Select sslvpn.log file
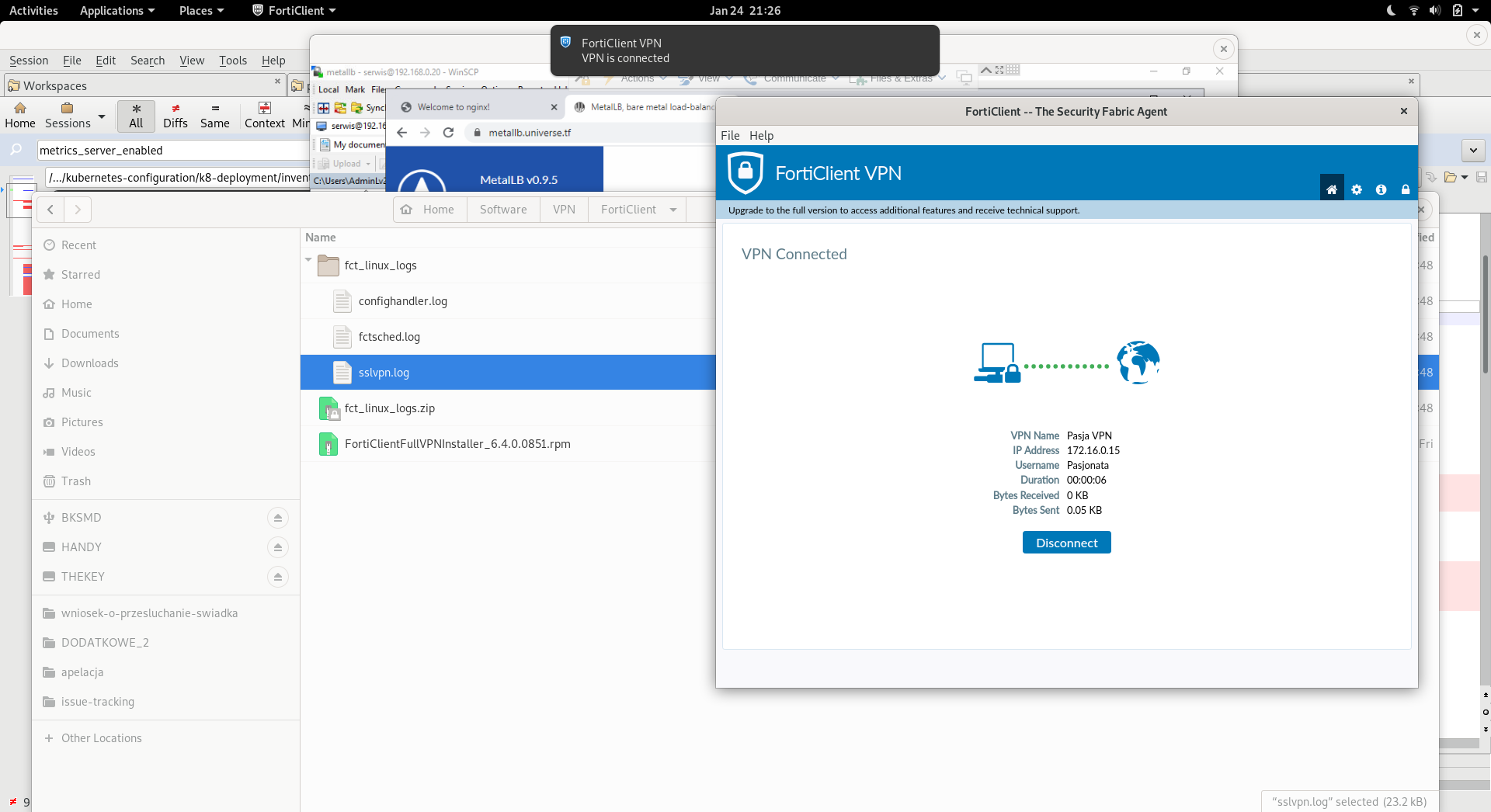 (508, 373)
